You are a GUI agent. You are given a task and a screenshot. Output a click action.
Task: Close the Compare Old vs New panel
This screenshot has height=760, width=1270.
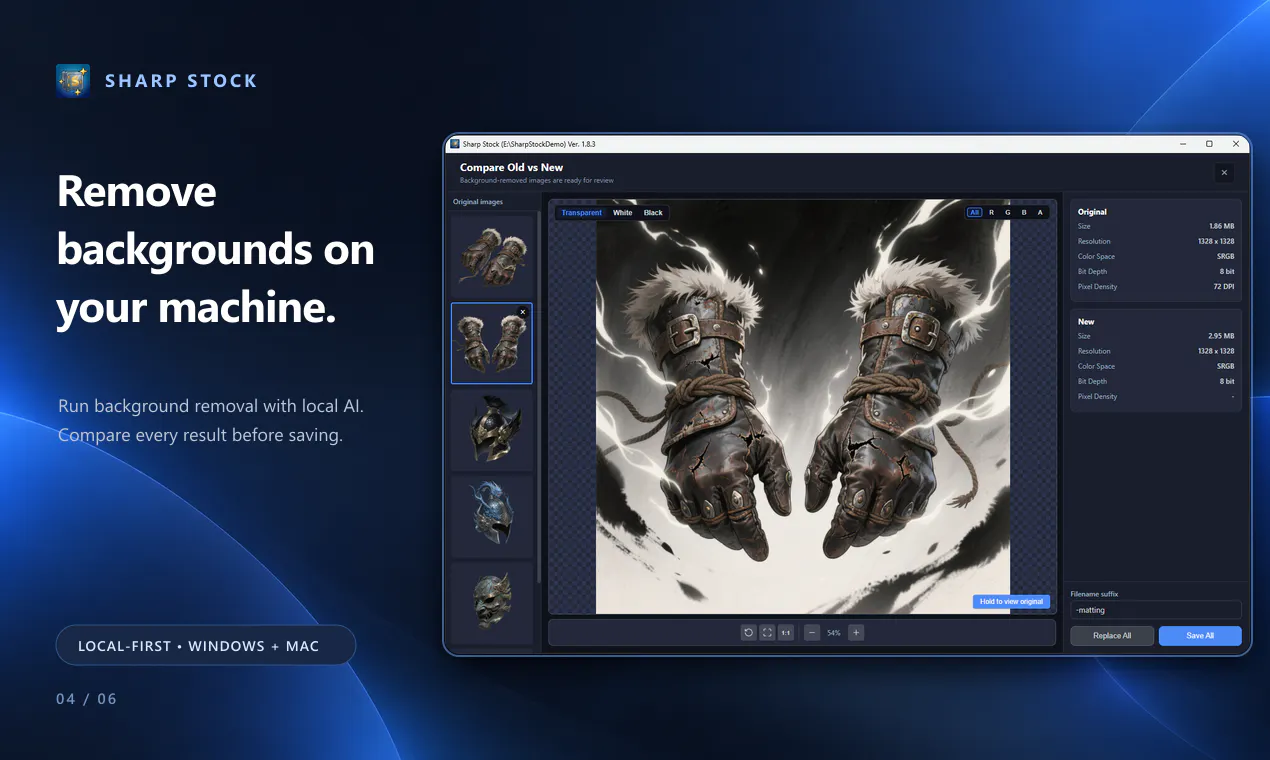[x=1224, y=172]
